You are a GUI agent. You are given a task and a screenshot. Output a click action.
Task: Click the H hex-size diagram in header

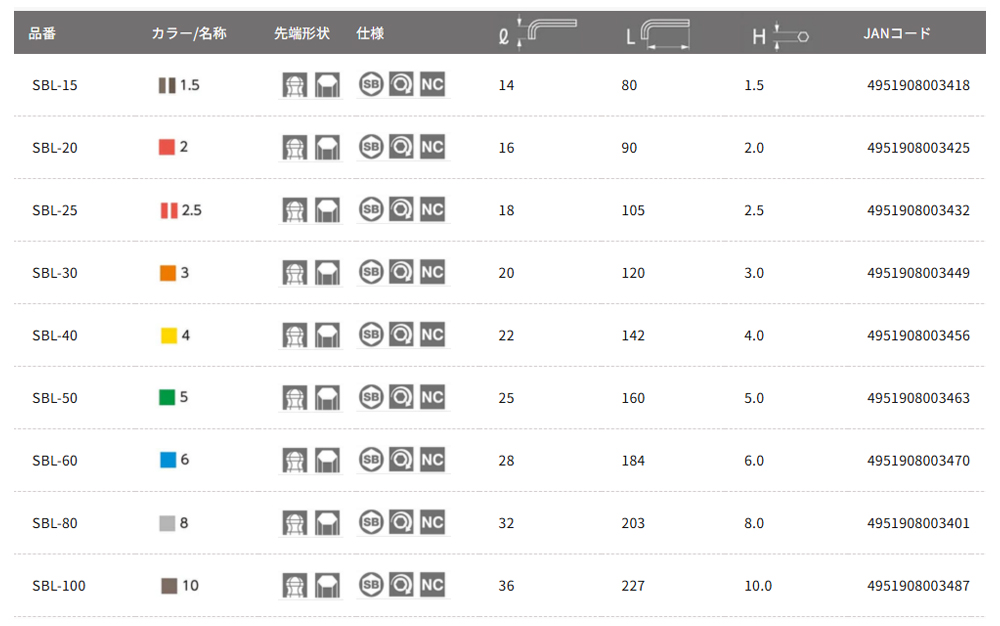click(x=781, y=36)
